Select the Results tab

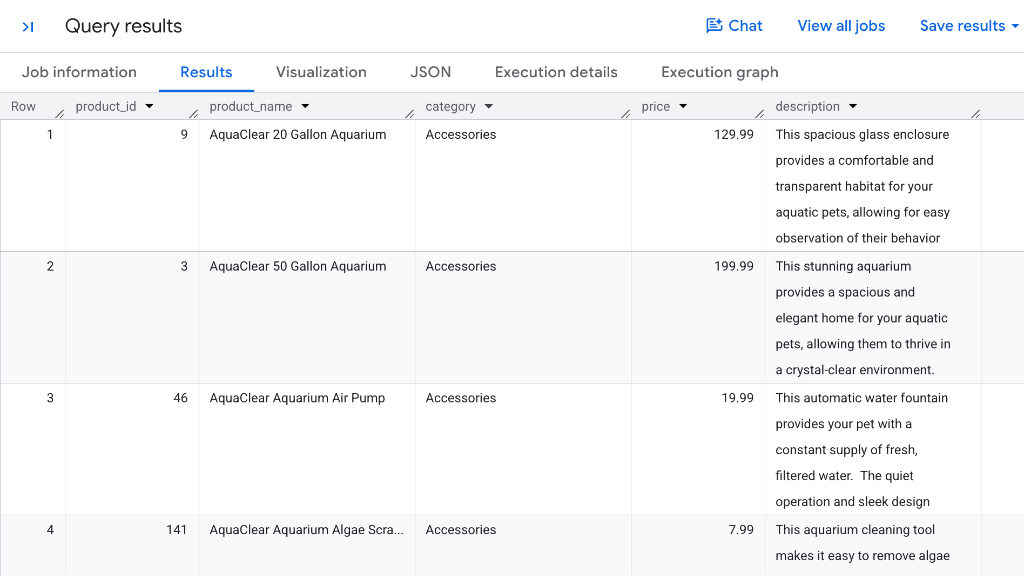click(x=206, y=72)
